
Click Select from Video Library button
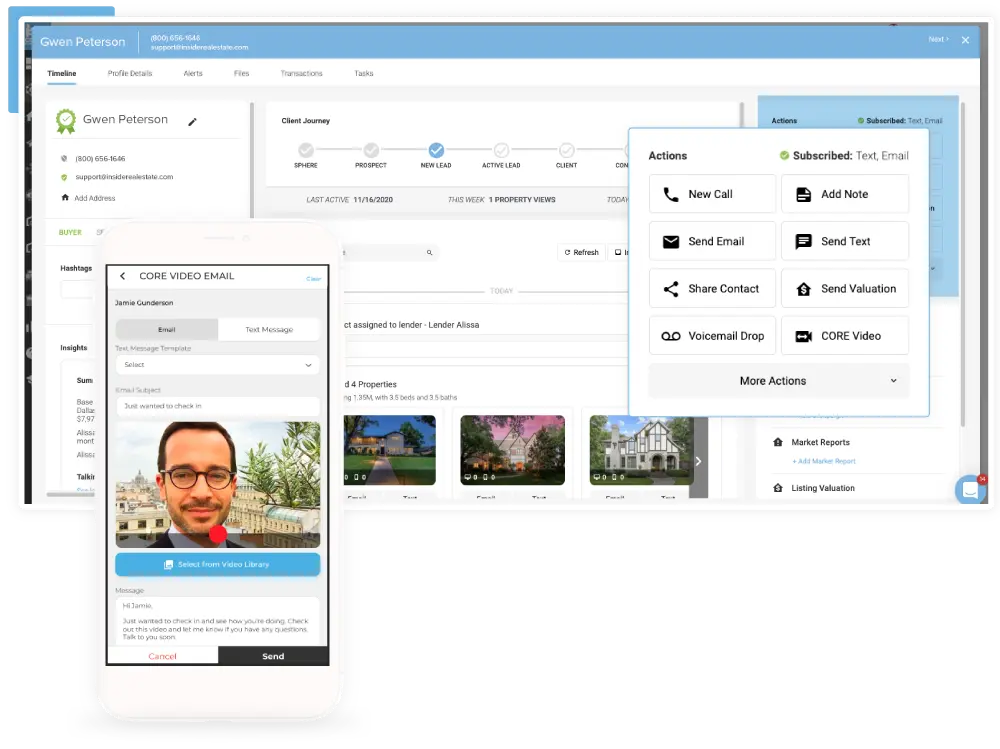217,564
